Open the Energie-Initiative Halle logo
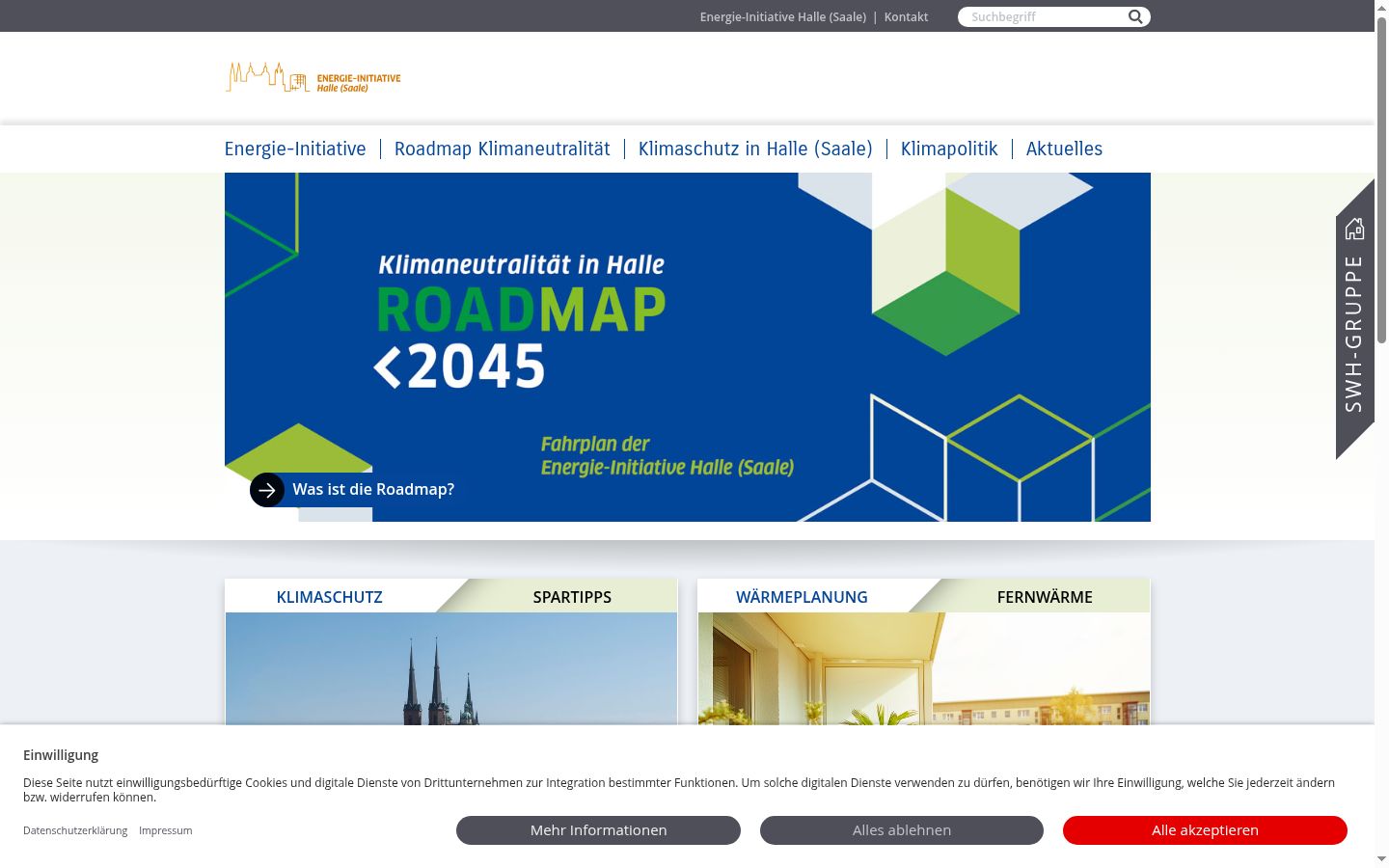1389x868 pixels. pyautogui.click(x=313, y=77)
